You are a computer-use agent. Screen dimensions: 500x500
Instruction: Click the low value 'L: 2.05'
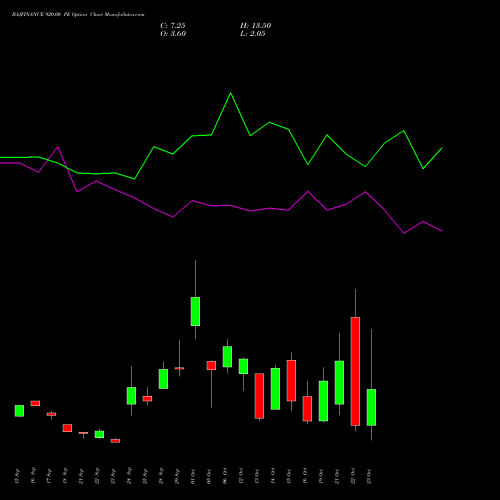tap(253, 34)
